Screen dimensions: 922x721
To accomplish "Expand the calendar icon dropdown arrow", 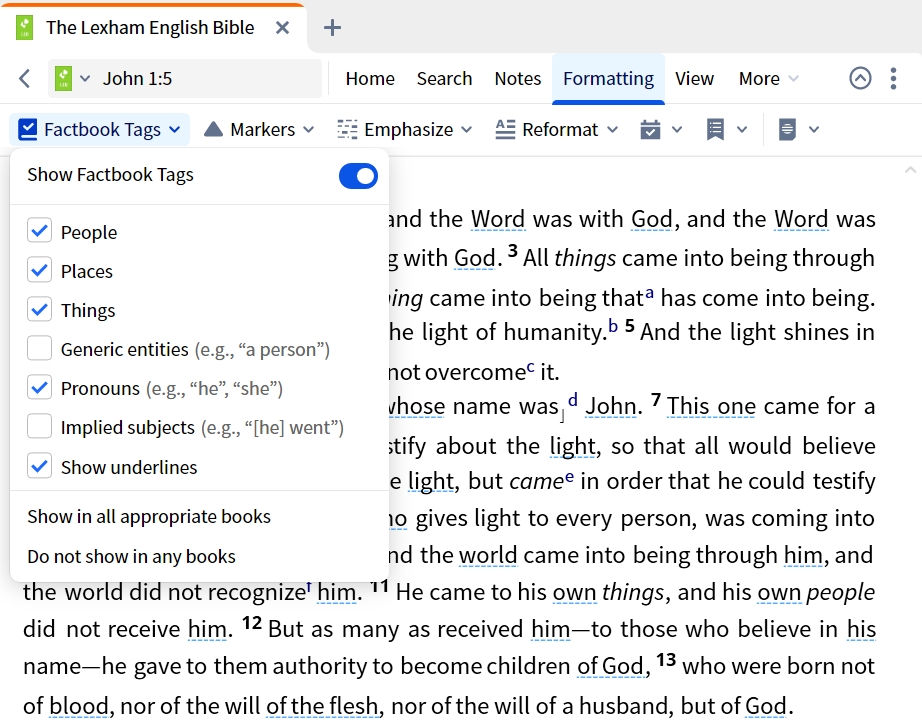I will [x=677, y=129].
